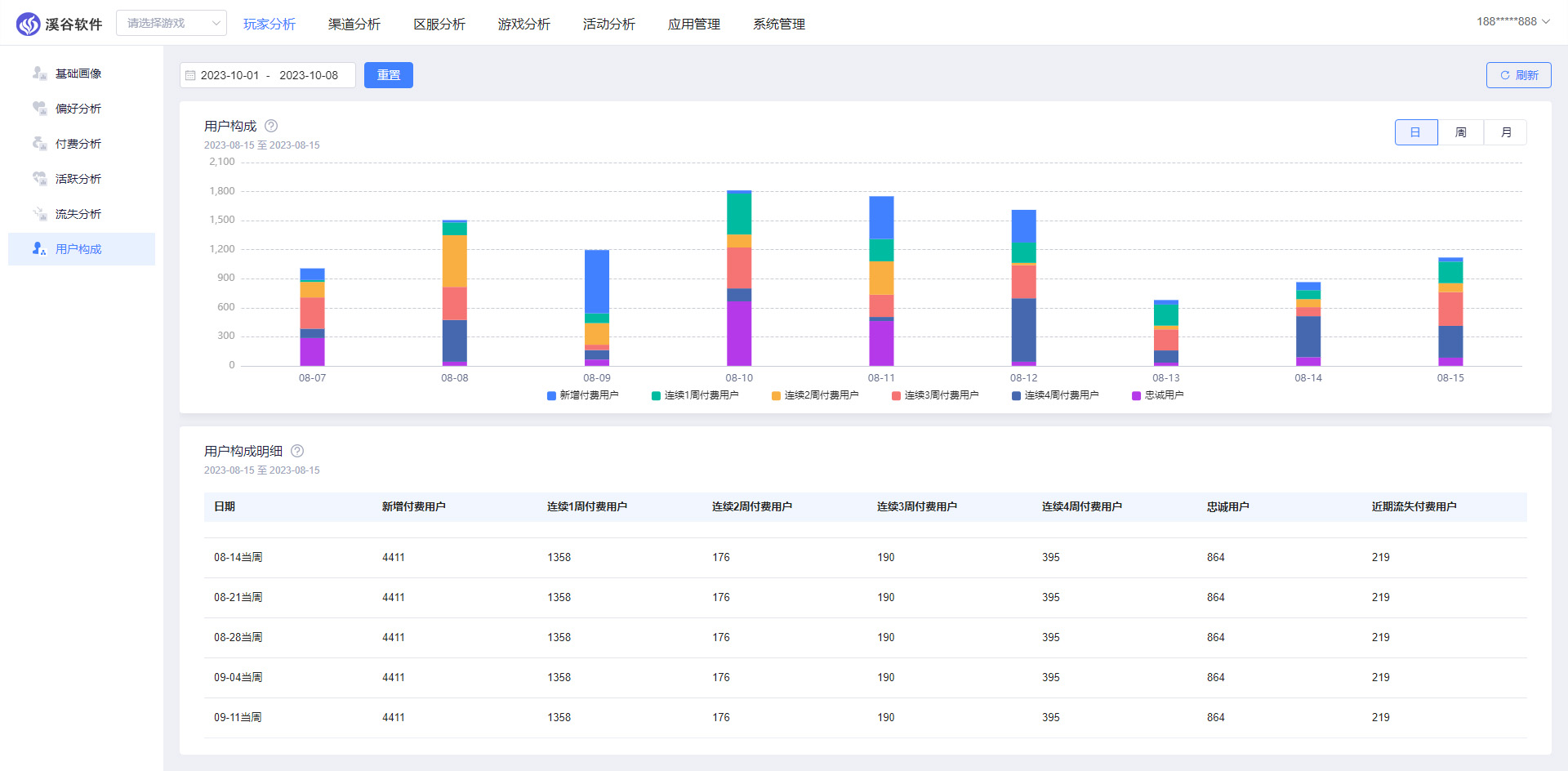The image size is (1568, 771).
Task: Select 流失分析 in the sidebar
Action: click(x=82, y=214)
